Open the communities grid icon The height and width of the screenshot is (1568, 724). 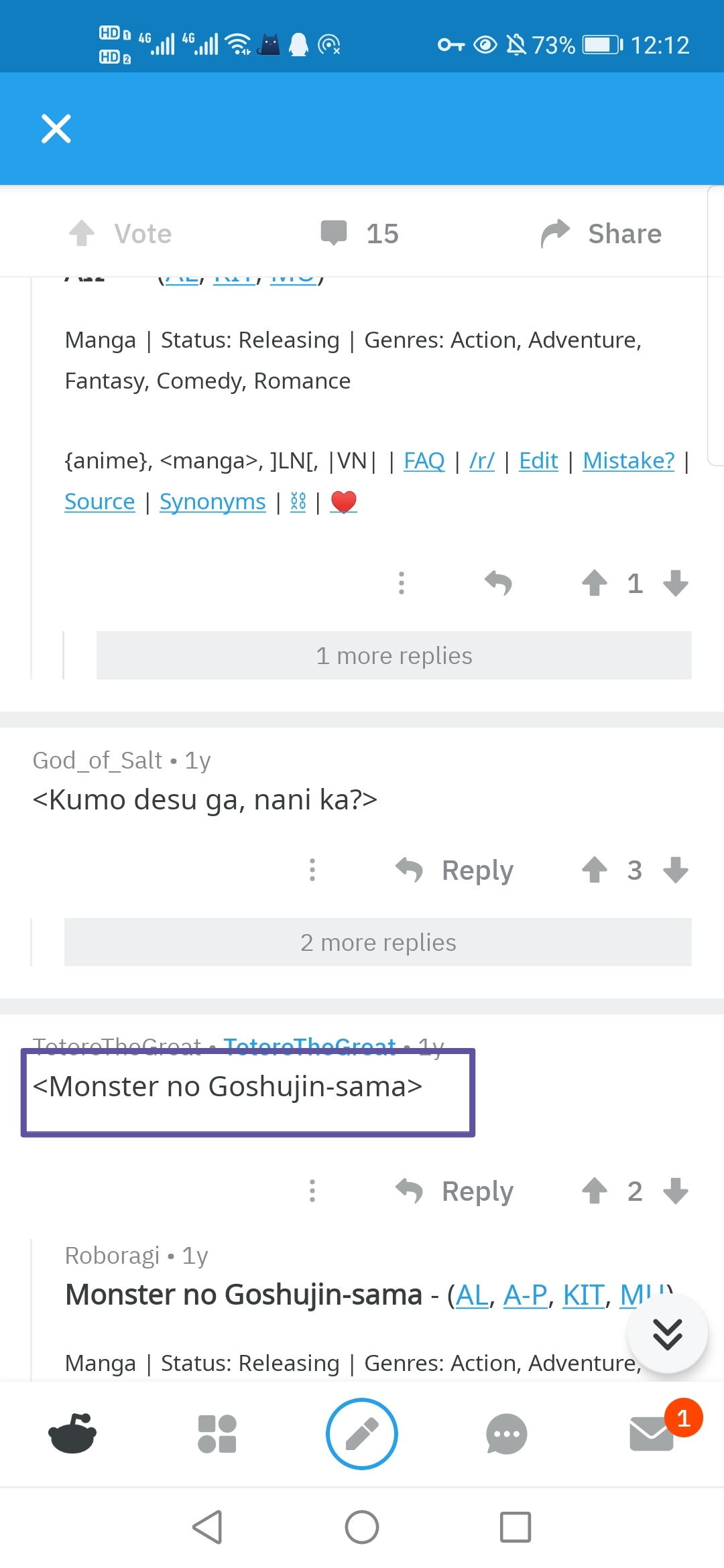click(217, 1434)
